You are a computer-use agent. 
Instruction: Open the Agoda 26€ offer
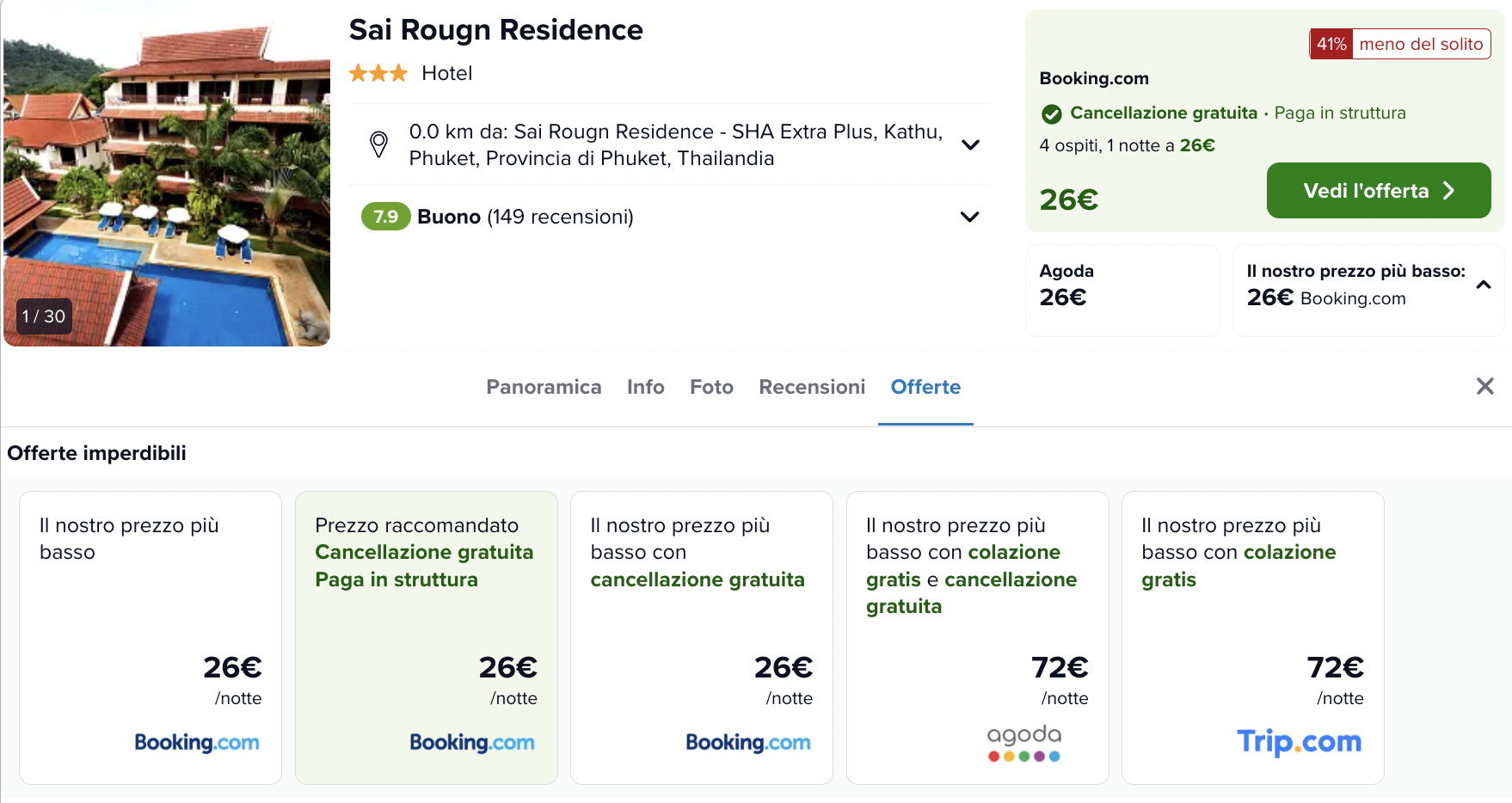coord(1122,290)
